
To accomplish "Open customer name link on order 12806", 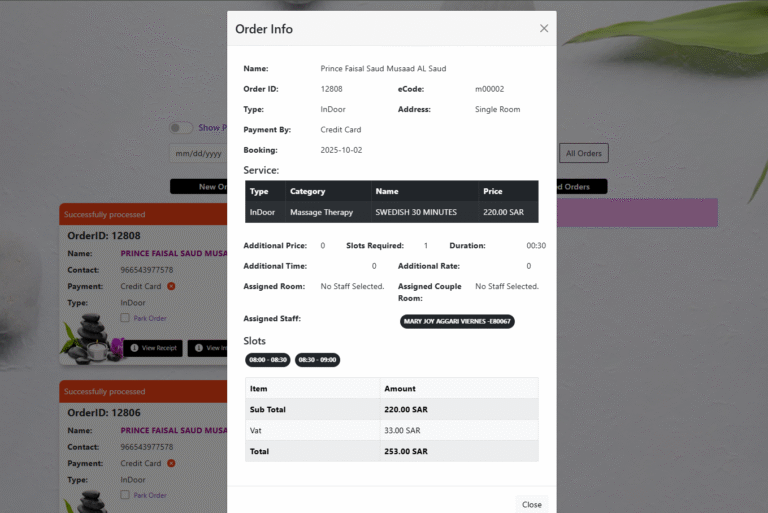I will click(x=173, y=431).
